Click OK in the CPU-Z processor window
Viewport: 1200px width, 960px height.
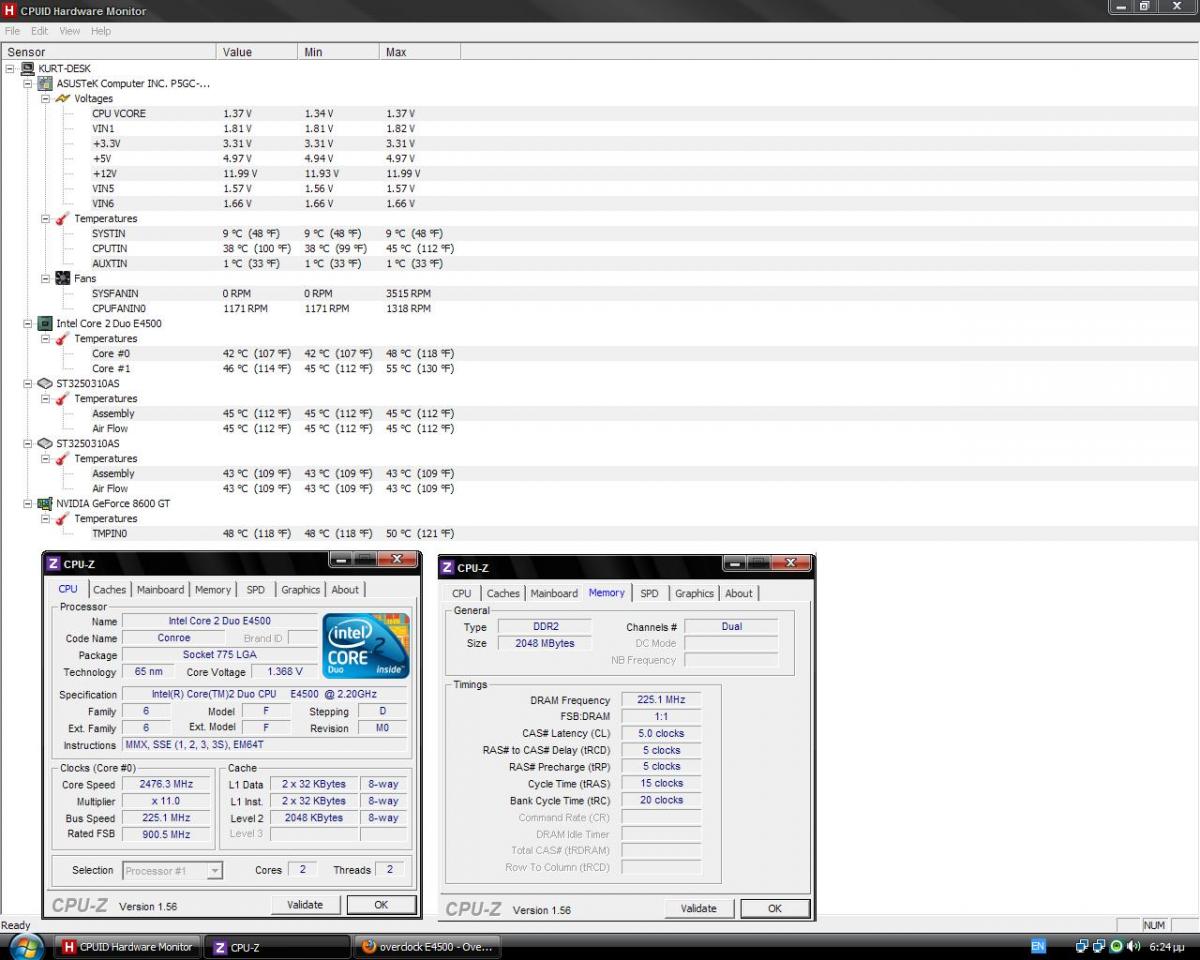click(x=381, y=905)
